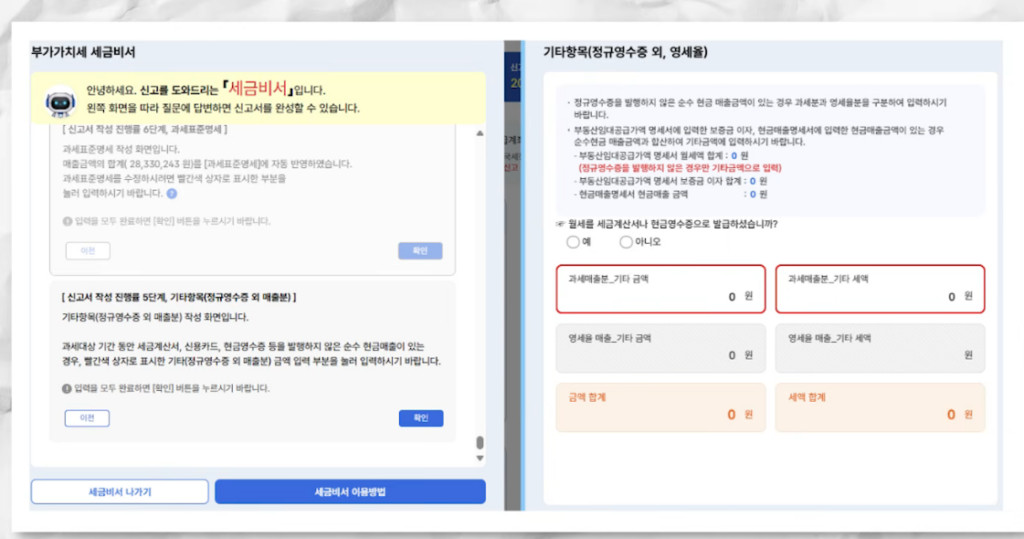The image size is (1024, 539).
Task: Select the 예 radio button
Action: click(x=573, y=242)
